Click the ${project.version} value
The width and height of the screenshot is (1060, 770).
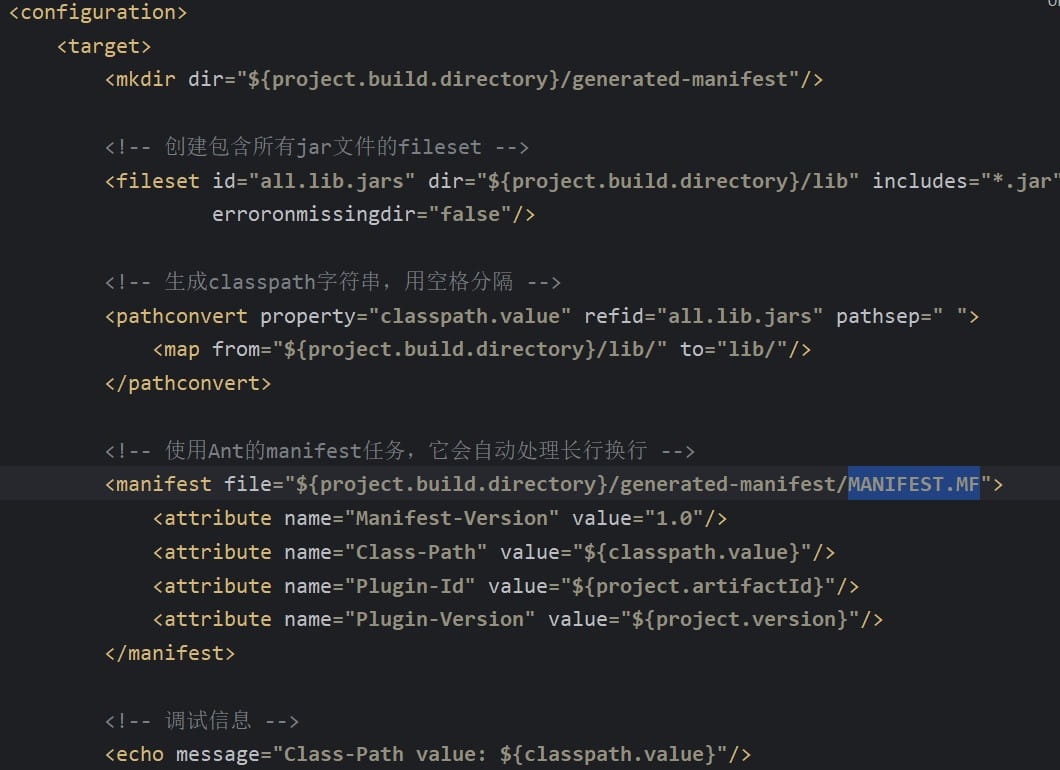[x=740, y=619]
